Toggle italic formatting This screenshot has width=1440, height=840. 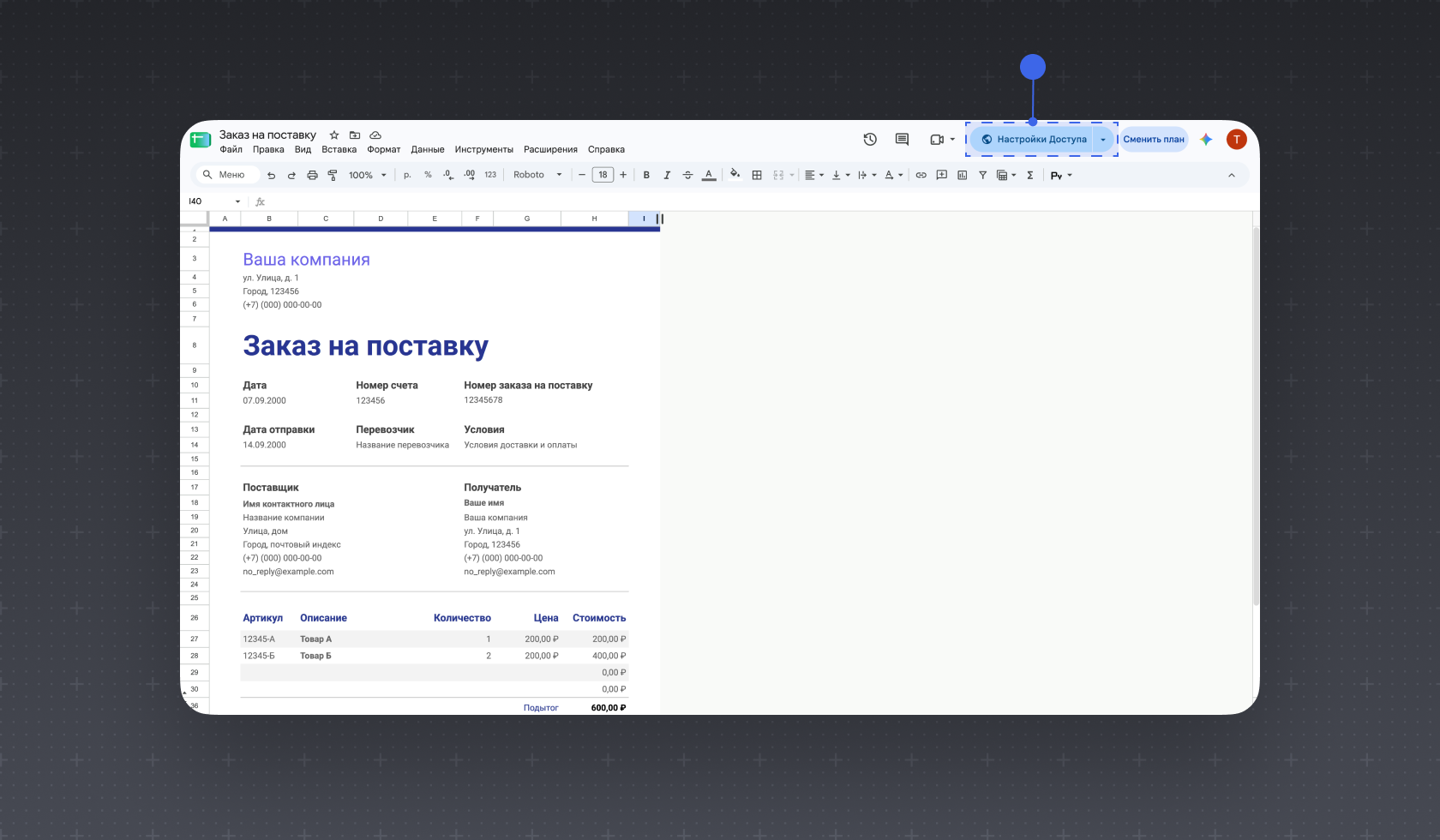click(667, 175)
